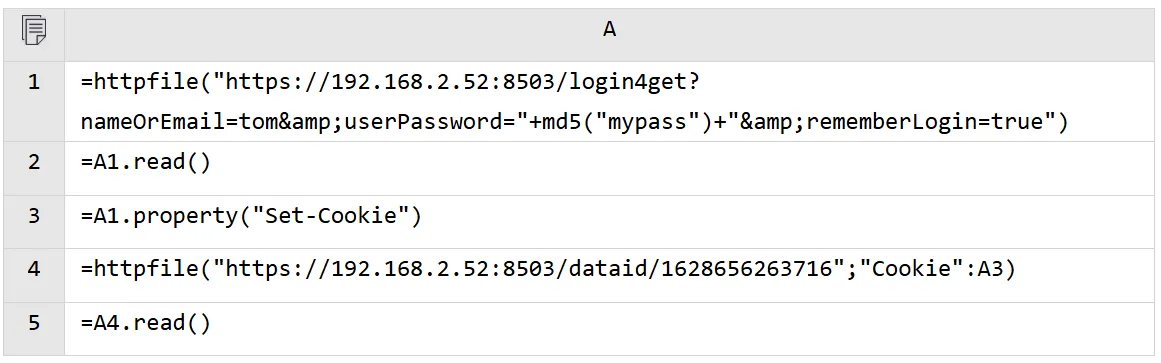Click the =A1.read() cell
The width and height of the screenshot is (1161, 363).
point(609,168)
